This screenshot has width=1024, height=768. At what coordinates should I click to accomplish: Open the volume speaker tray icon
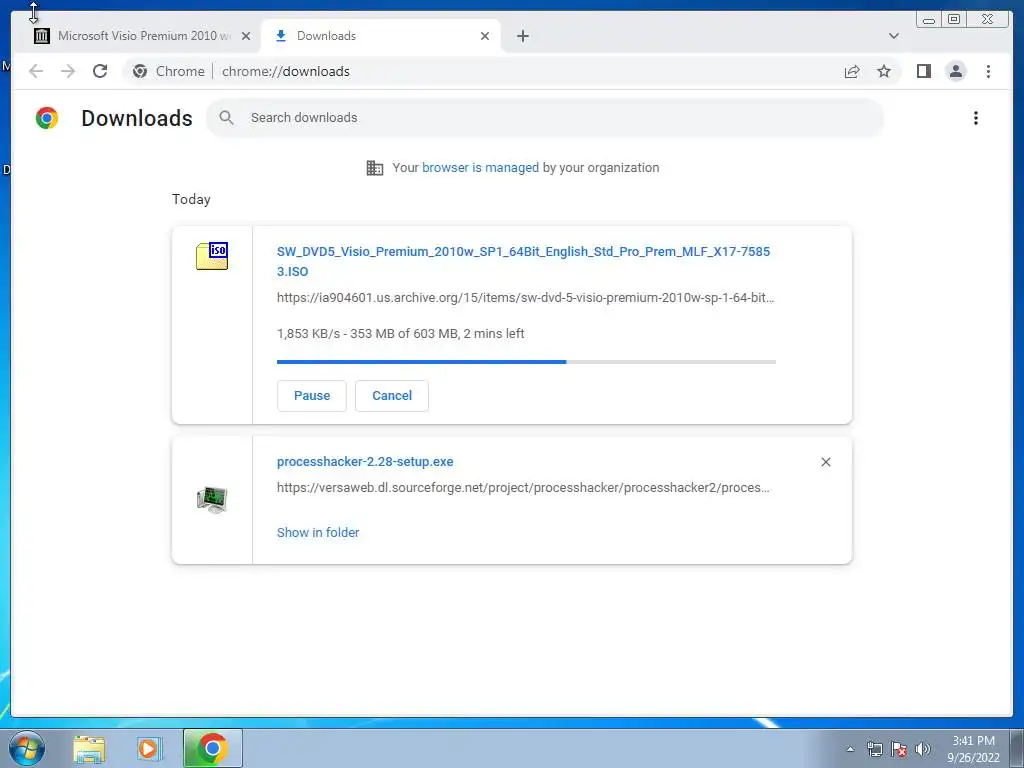(x=923, y=749)
